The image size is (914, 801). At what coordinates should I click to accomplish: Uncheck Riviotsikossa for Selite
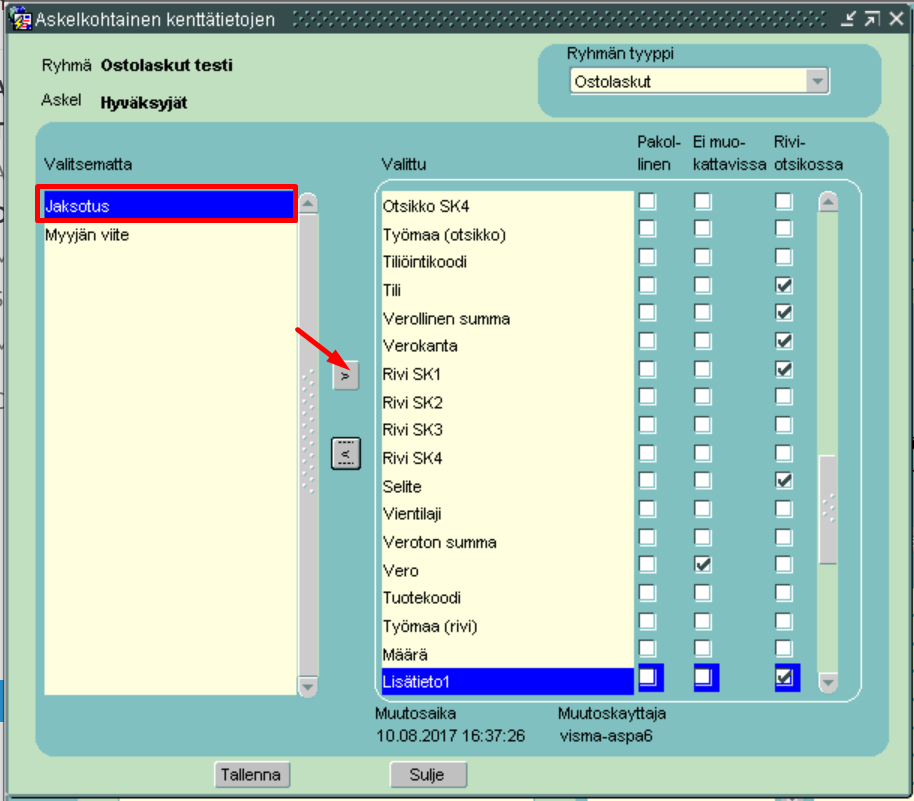point(783,480)
